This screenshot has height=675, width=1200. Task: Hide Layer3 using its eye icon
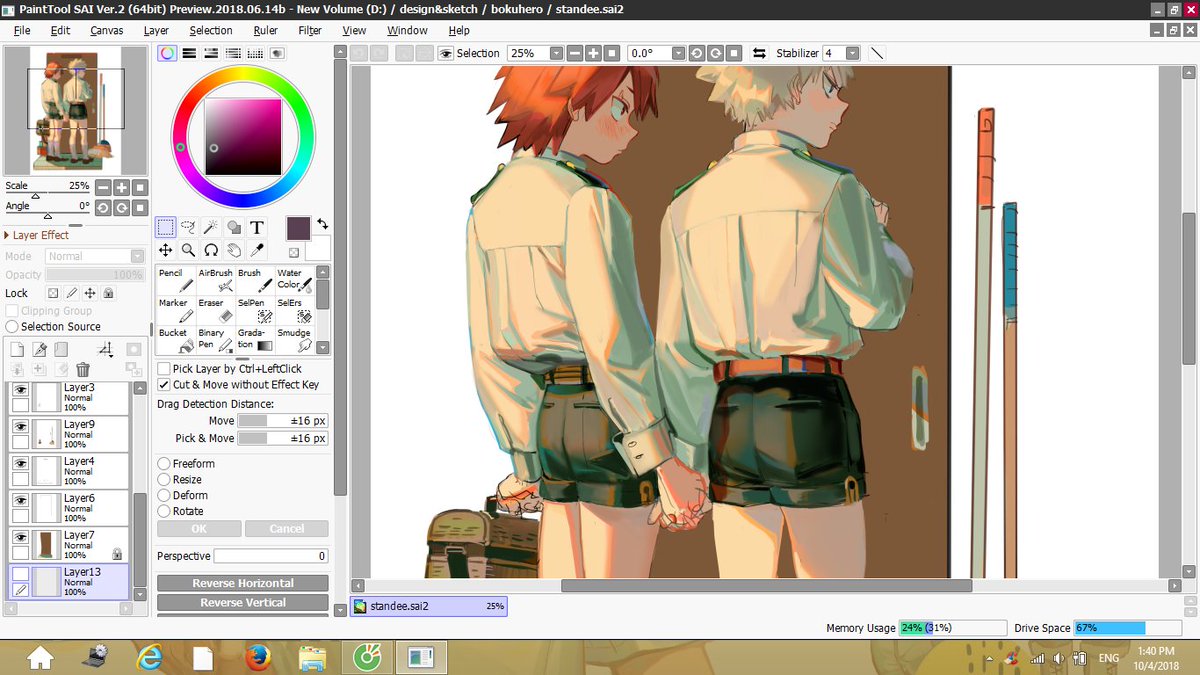19,391
